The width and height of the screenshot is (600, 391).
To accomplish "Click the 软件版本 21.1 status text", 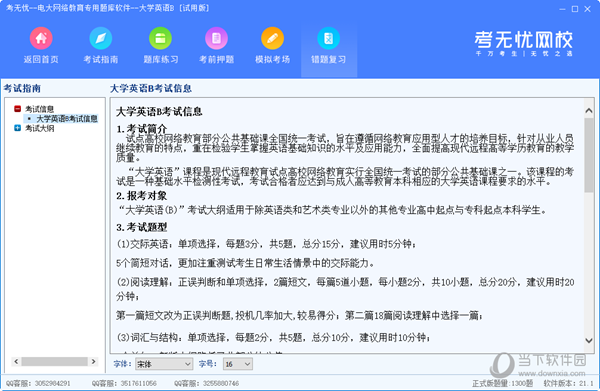I will pyautogui.click(x=569, y=383).
